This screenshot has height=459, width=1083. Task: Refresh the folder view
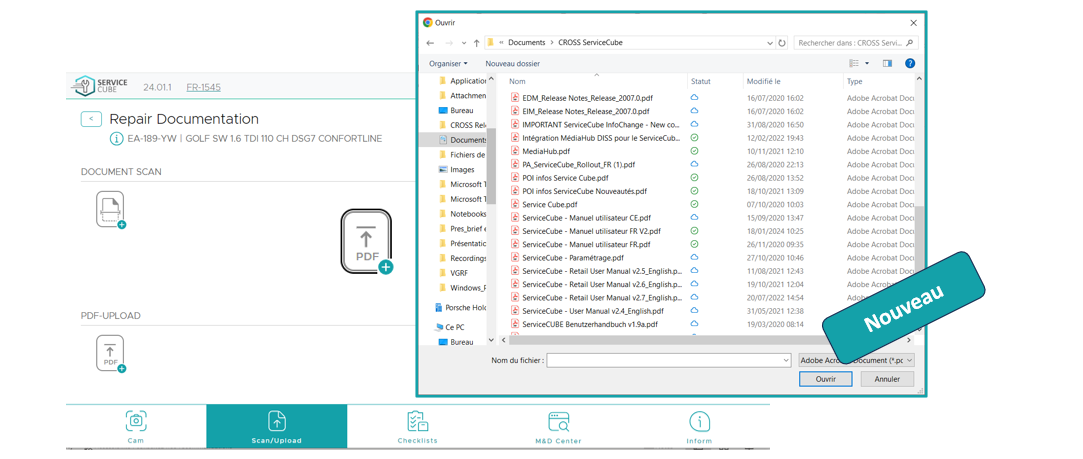click(782, 43)
